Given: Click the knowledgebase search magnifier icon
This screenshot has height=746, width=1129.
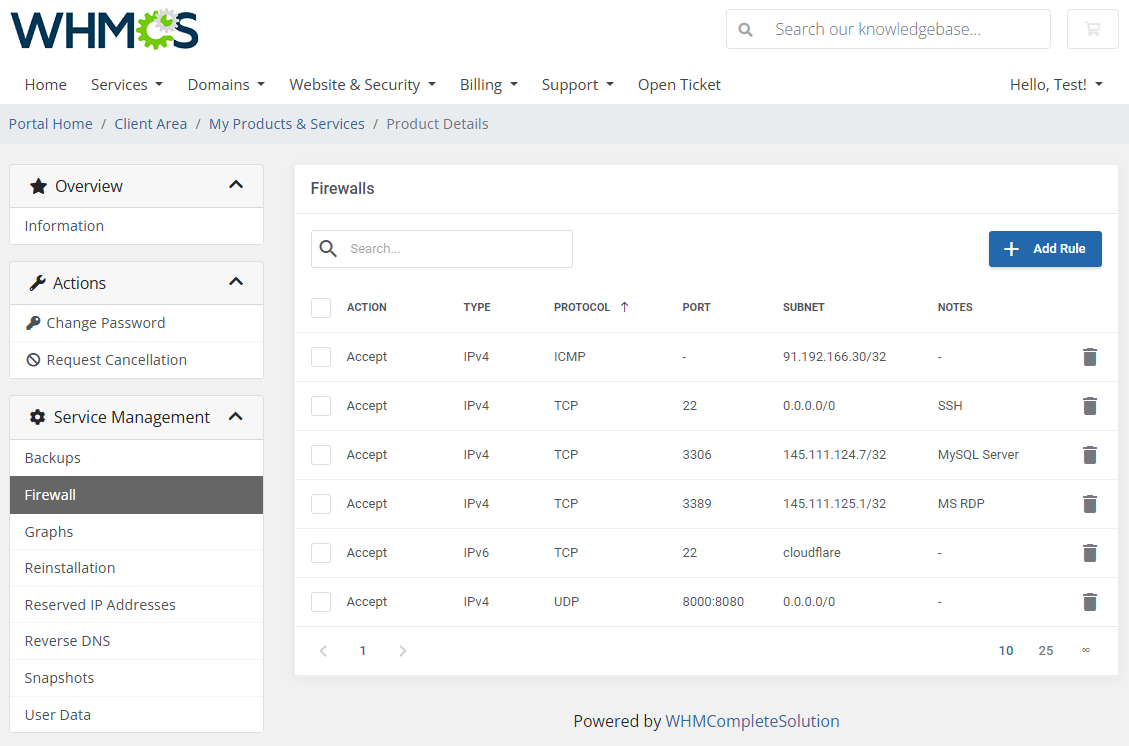Looking at the screenshot, I should [x=746, y=29].
